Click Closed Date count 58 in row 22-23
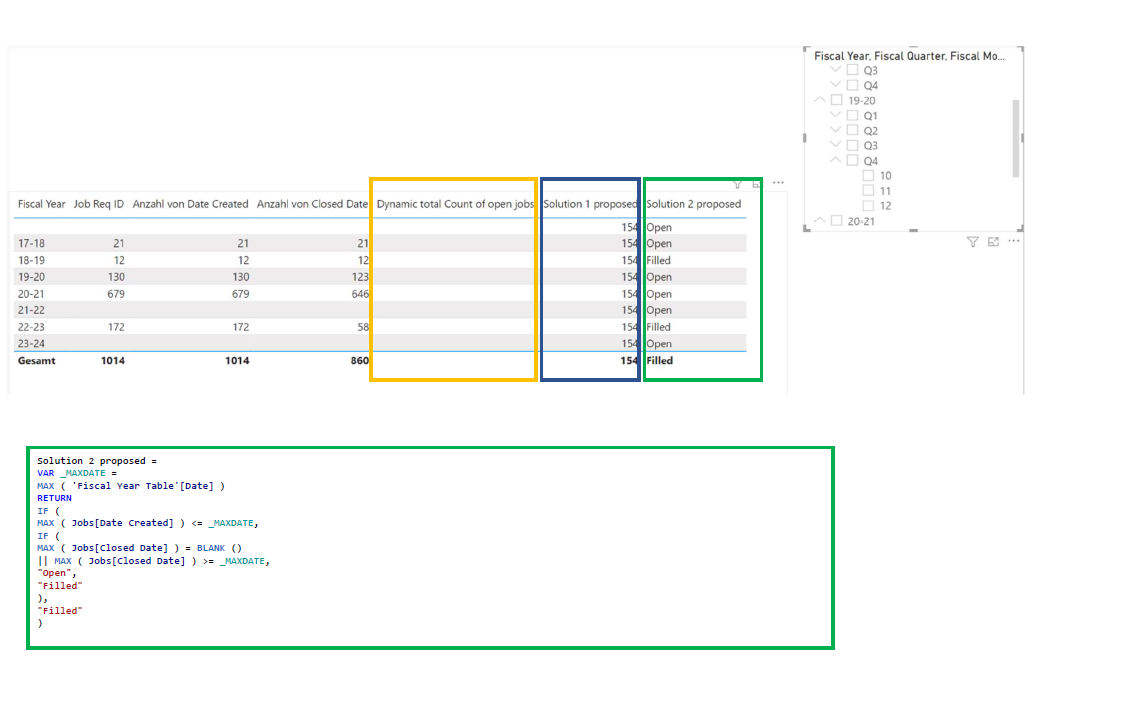This screenshot has height=701, width=1125. [x=363, y=327]
